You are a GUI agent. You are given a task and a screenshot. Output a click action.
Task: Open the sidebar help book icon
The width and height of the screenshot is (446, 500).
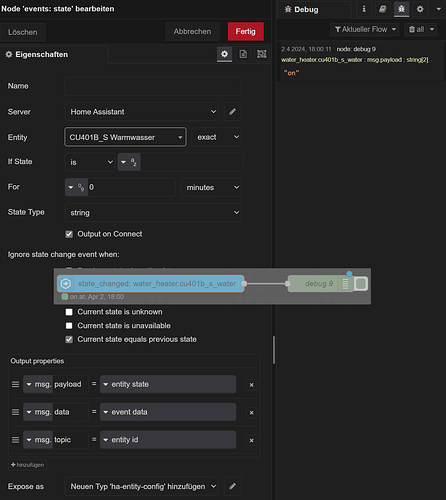click(383, 9)
